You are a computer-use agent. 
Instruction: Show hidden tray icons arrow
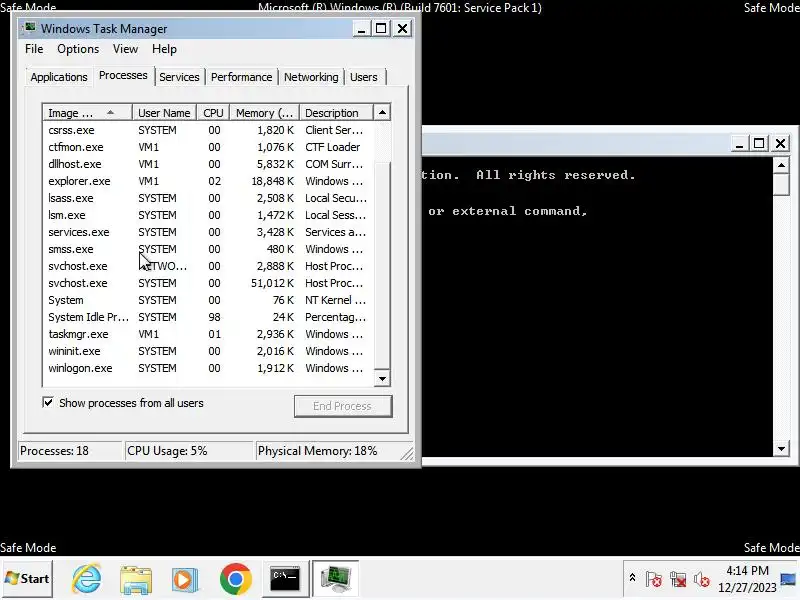point(632,578)
